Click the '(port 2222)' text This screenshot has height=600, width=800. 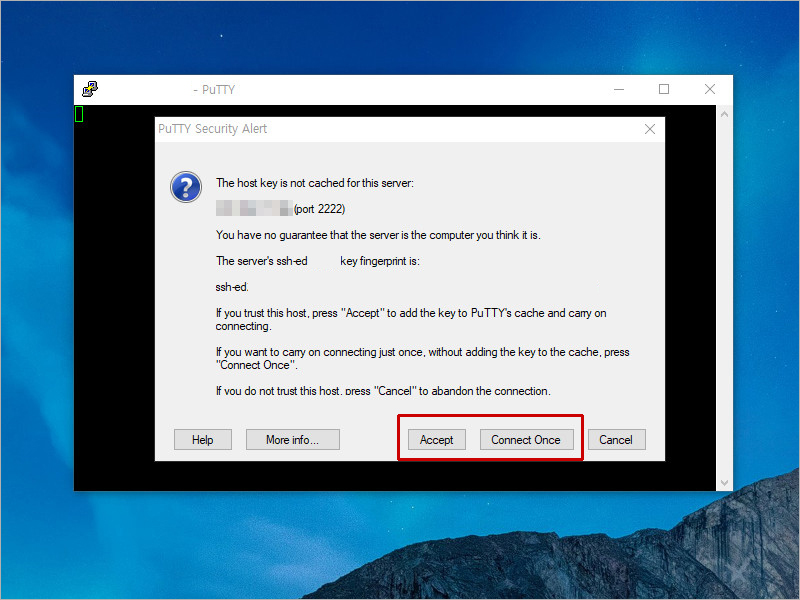tap(319, 209)
